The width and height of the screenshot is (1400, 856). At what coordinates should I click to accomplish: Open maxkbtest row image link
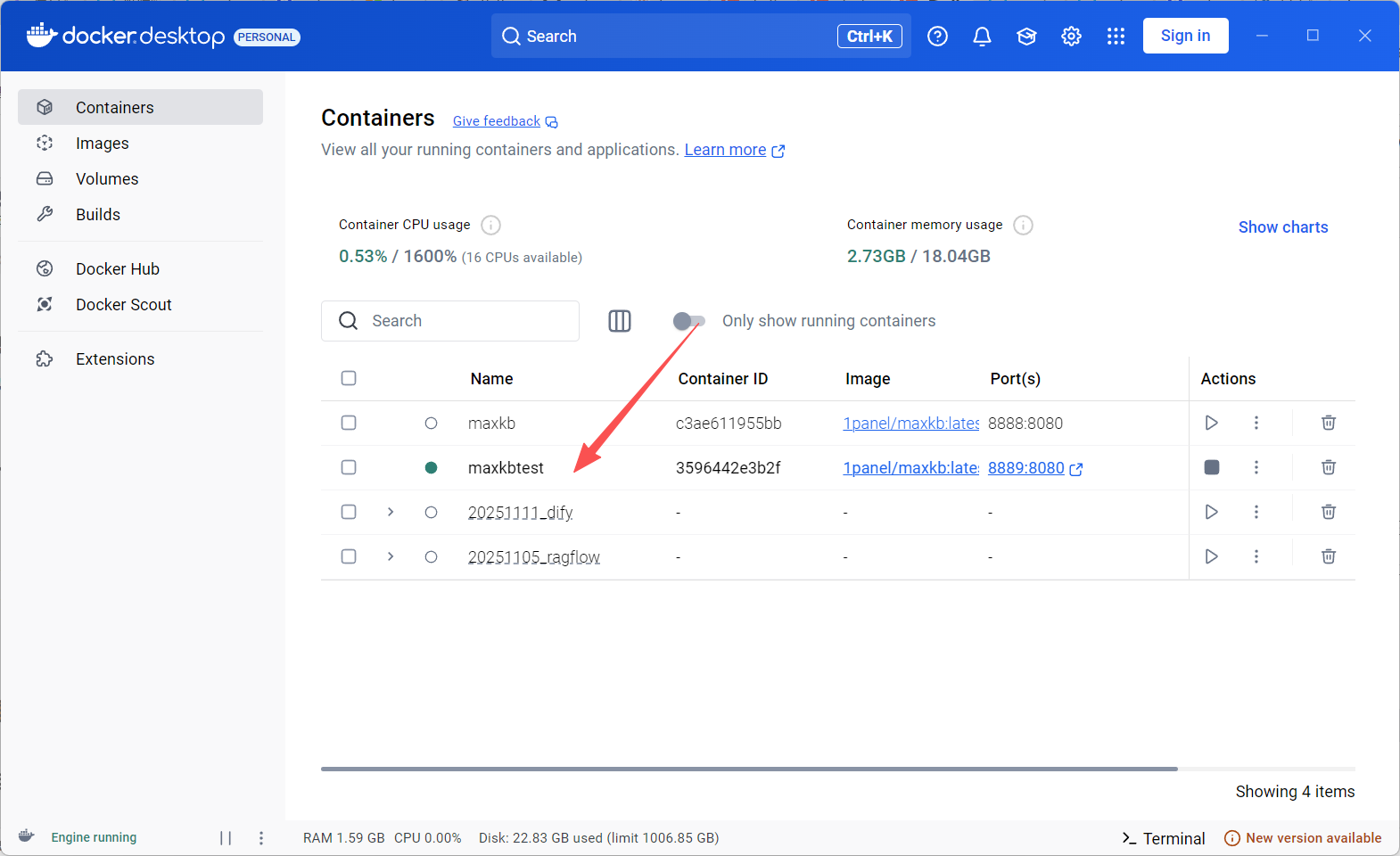pos(911,468)
